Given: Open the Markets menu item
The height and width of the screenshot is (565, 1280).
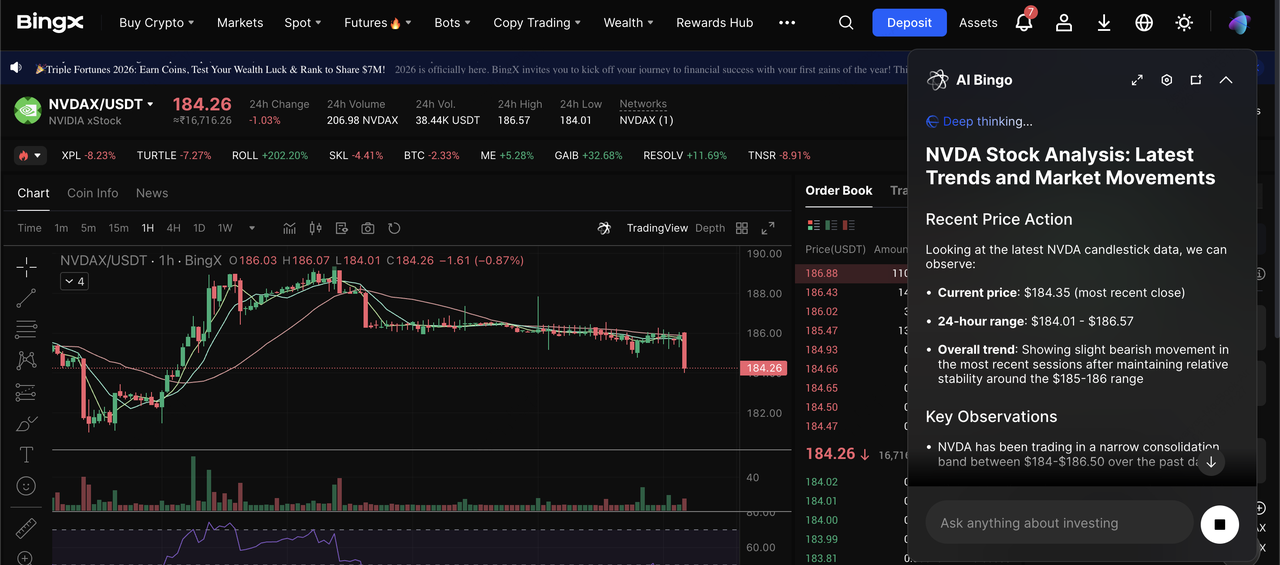Looking at the screenshot, I should pyautogui.click(x=240, y=22).
